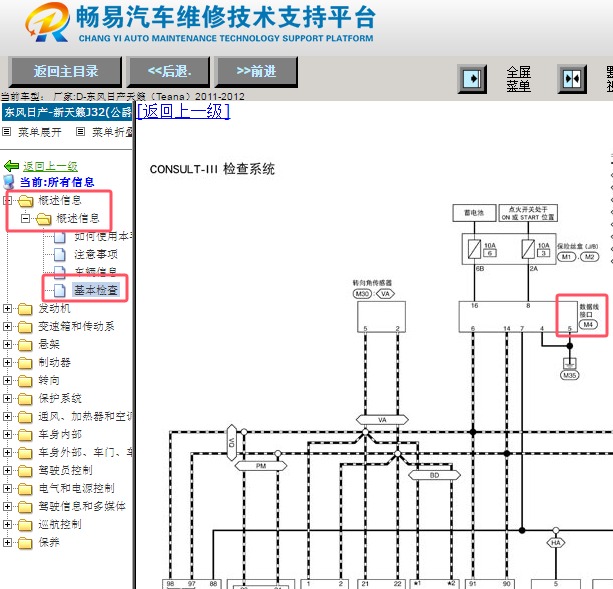Expand the 保护系统 folder
The height and width of the screenshot is (589, 613).
click(7, 398)
